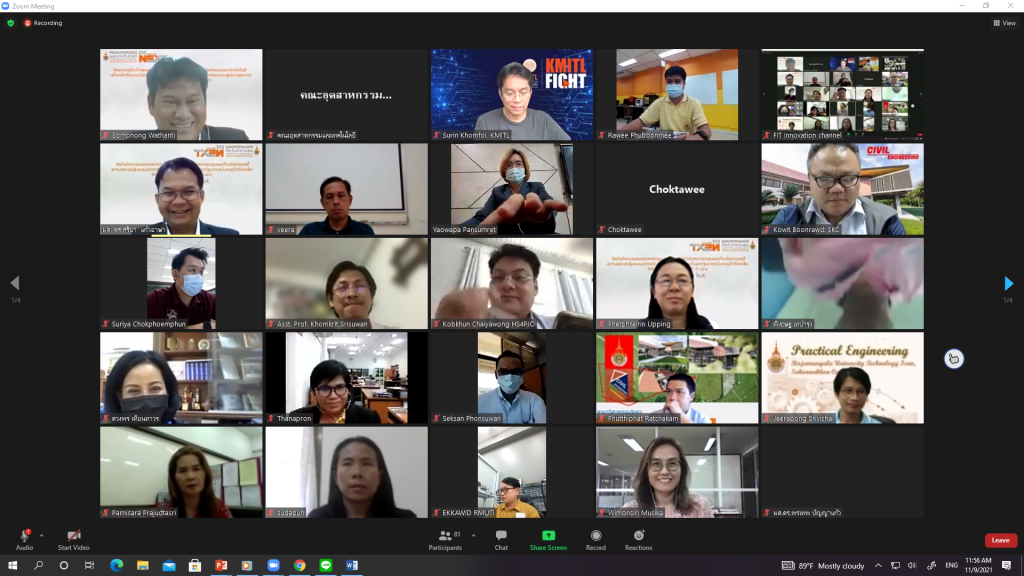Select the FIT Innovation channel video tile
The height and width of the screenshot is (576, 1024).
coord(842,94)
